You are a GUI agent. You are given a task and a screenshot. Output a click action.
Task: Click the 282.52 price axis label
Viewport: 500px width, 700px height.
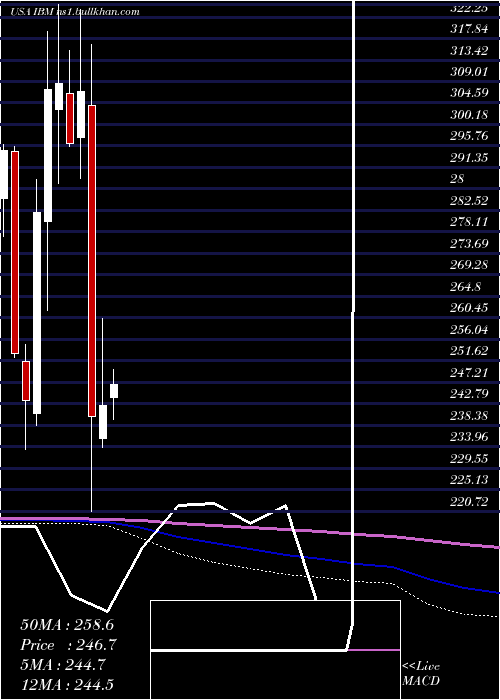[469, 200]
